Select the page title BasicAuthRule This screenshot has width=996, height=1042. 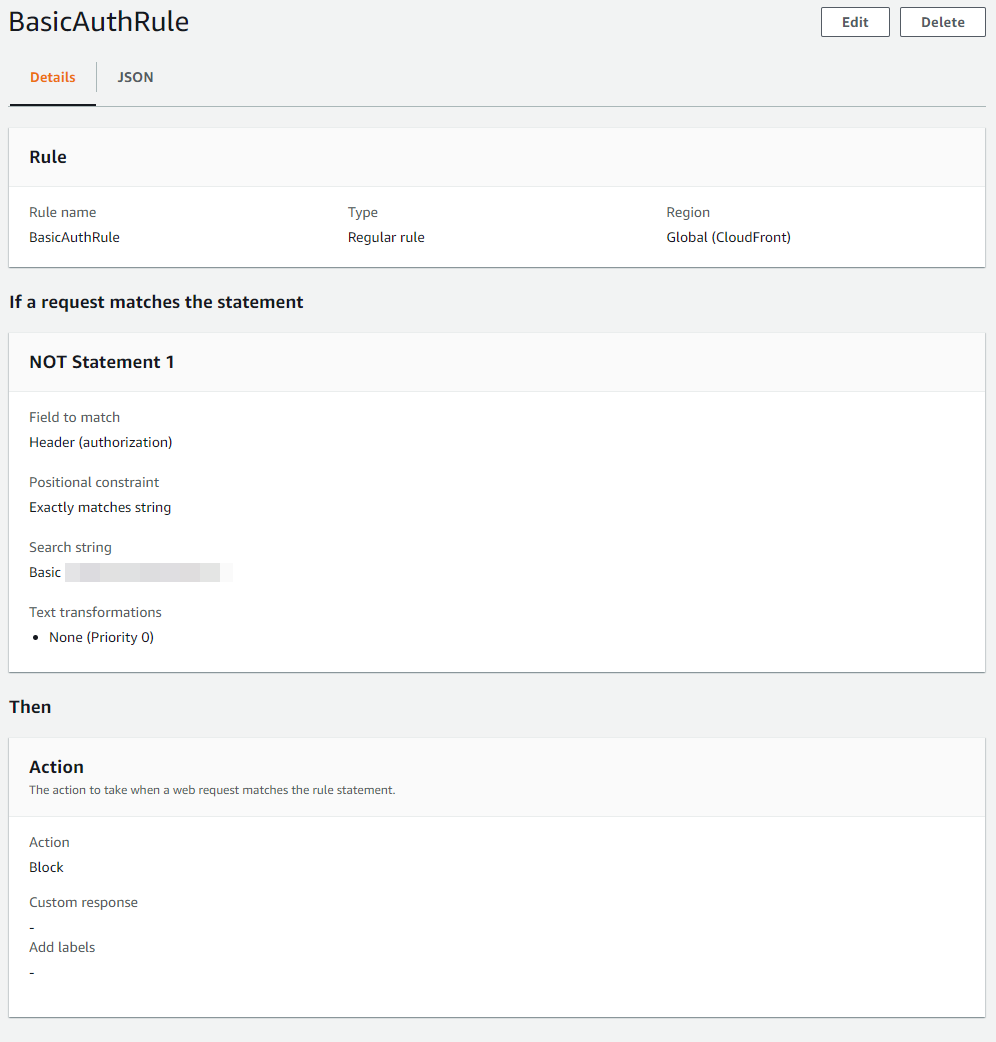tap(98, 21)
